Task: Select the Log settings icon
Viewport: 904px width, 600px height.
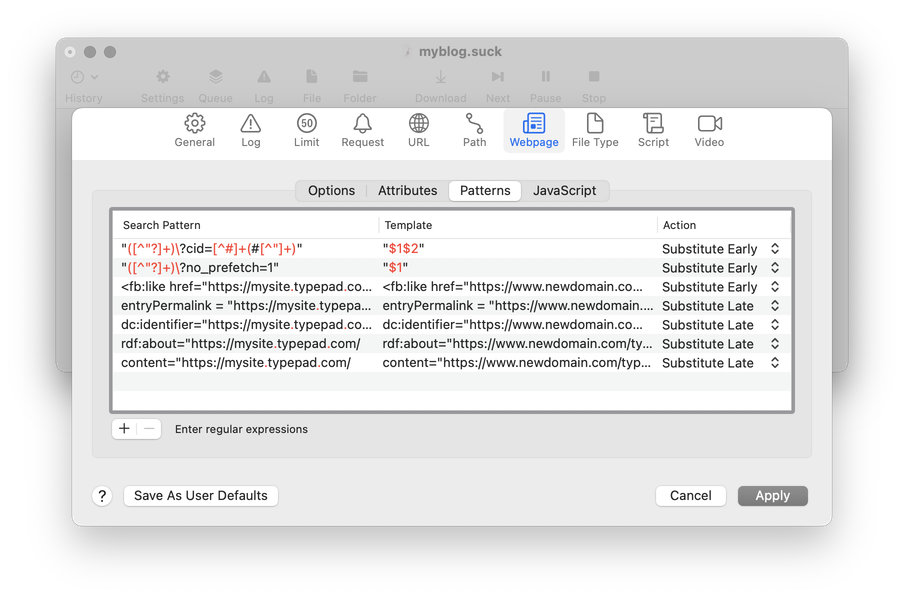Action: (x=250, y=130)
